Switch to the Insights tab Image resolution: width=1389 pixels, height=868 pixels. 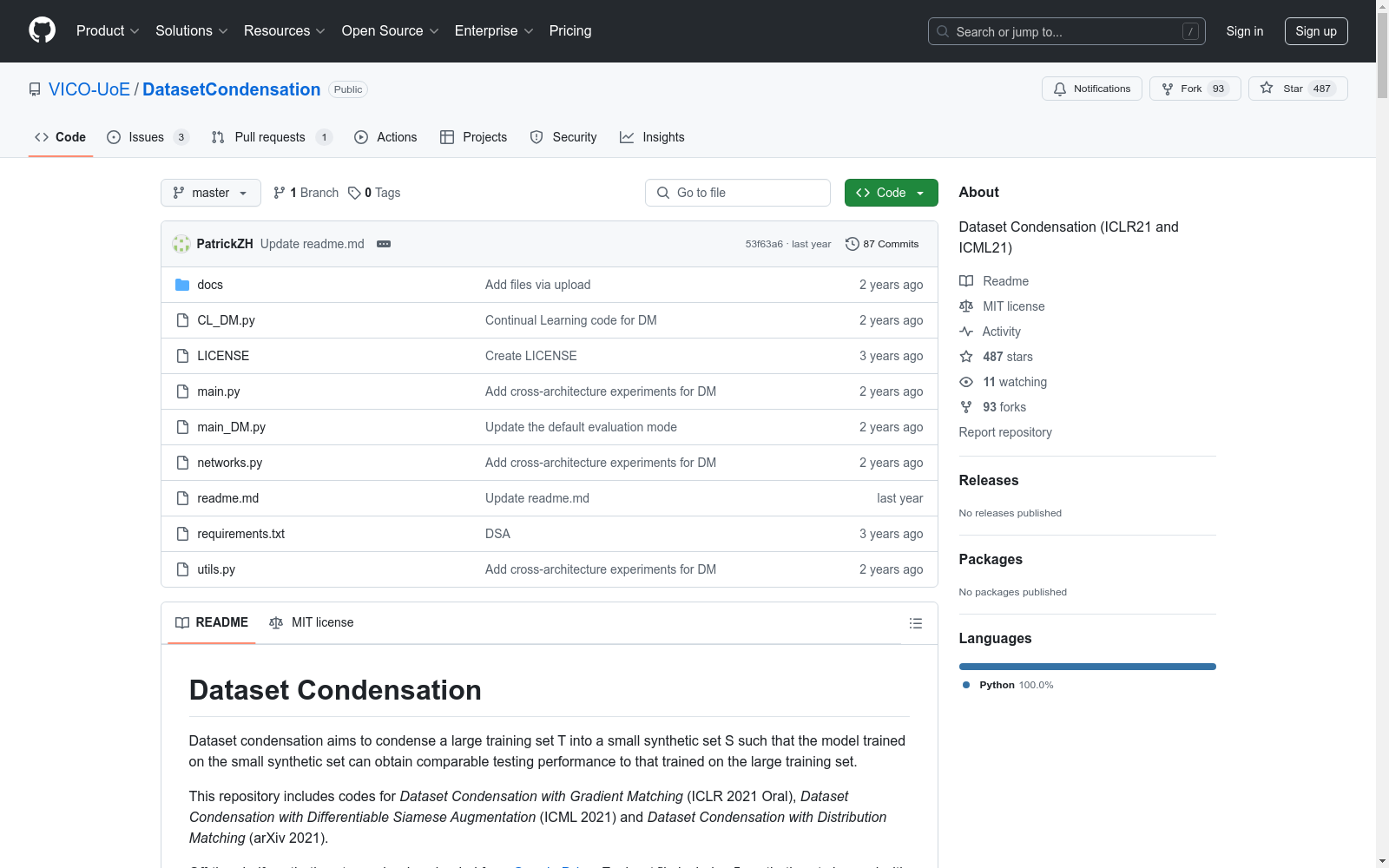[652, 137]
